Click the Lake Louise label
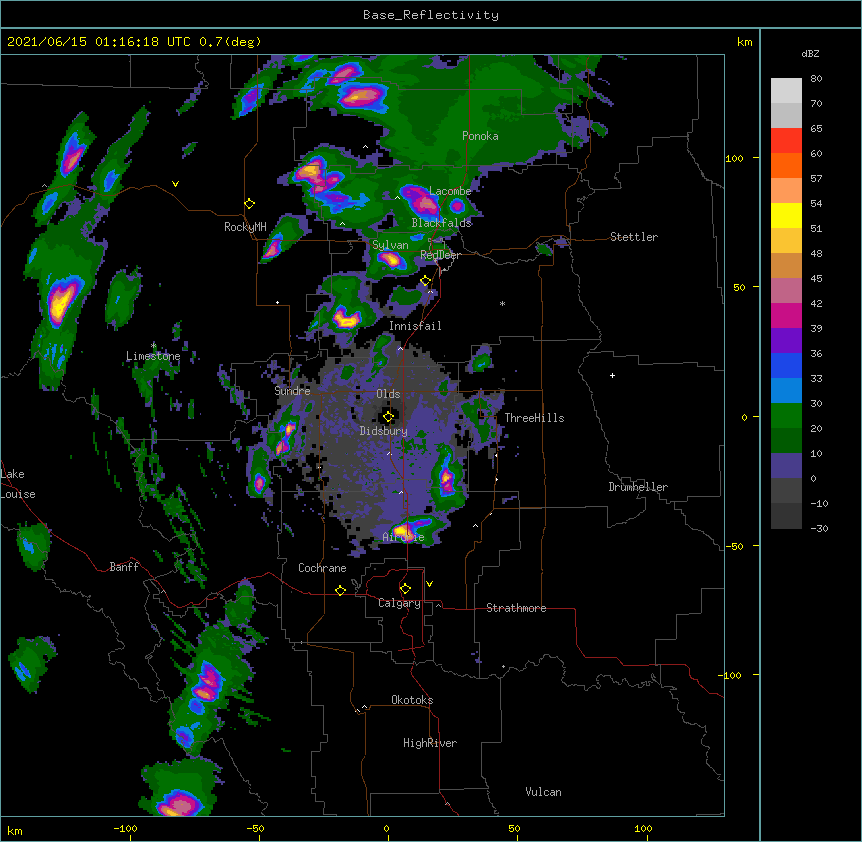862x842 pixels. [18, 484]
